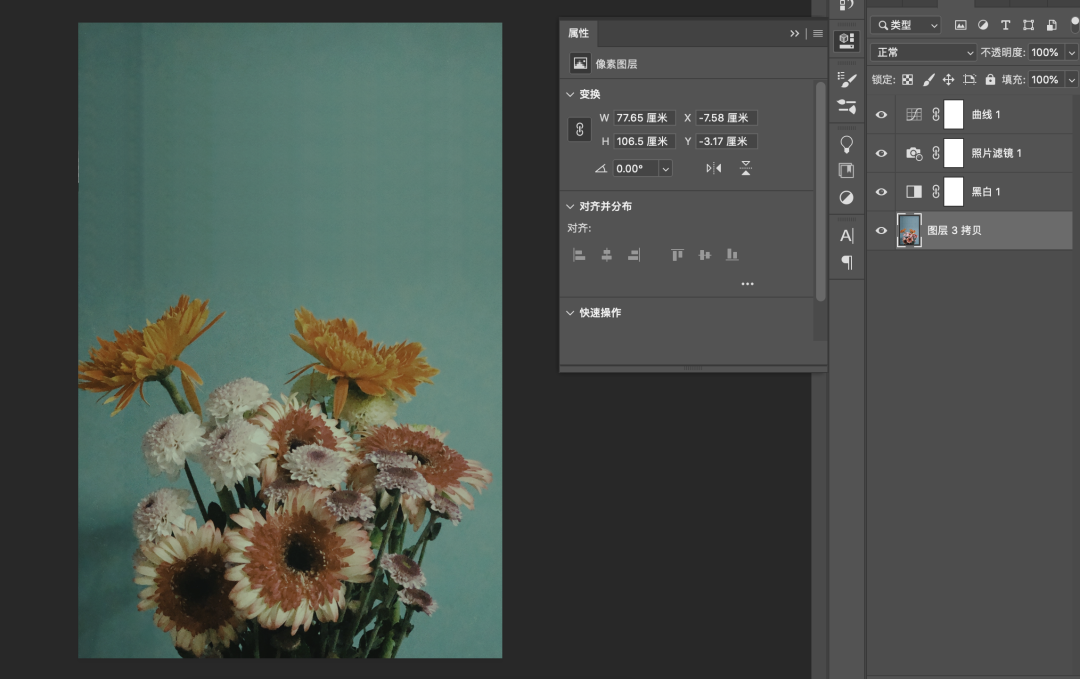Click the W width input field
The height and width of the screenshot is (679, 1080).
(x=644, y=118)
